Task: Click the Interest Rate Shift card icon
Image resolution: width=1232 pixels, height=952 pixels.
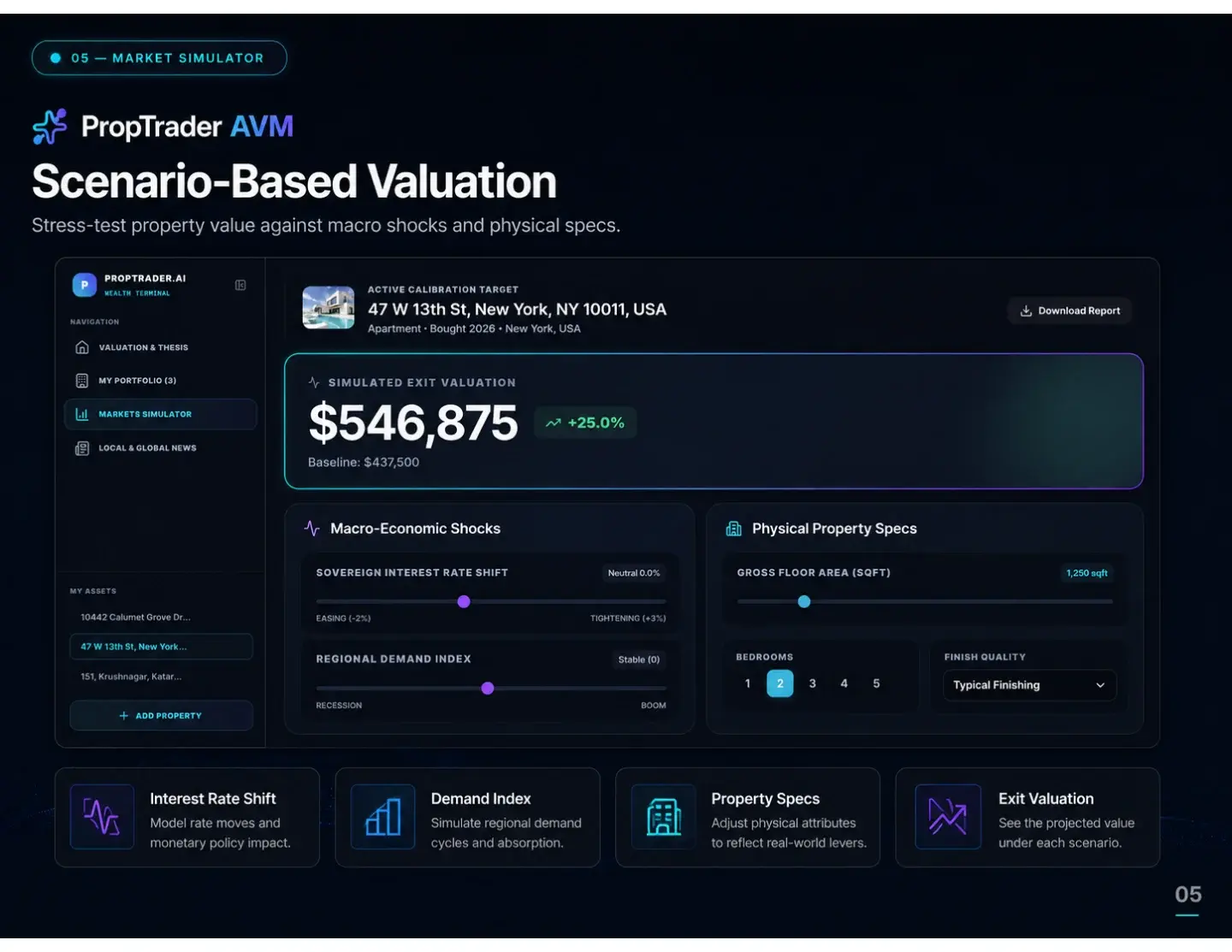Action: click(102, 817)
